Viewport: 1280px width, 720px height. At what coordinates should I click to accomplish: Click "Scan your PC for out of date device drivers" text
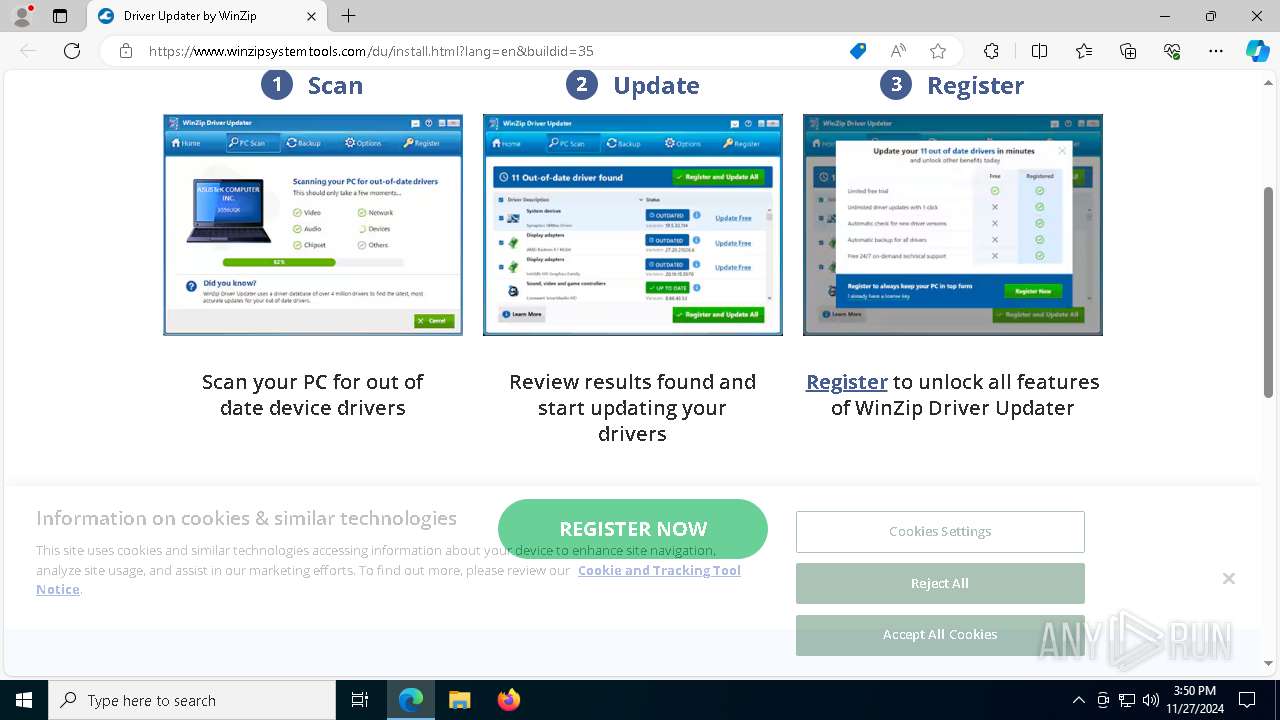tap(313, 395)
